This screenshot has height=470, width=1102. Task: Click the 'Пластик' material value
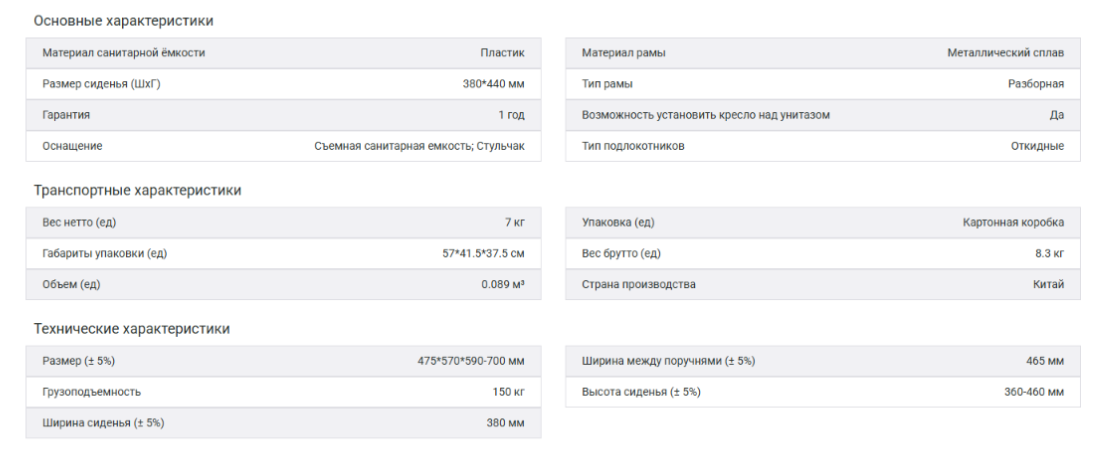(502, 53)
